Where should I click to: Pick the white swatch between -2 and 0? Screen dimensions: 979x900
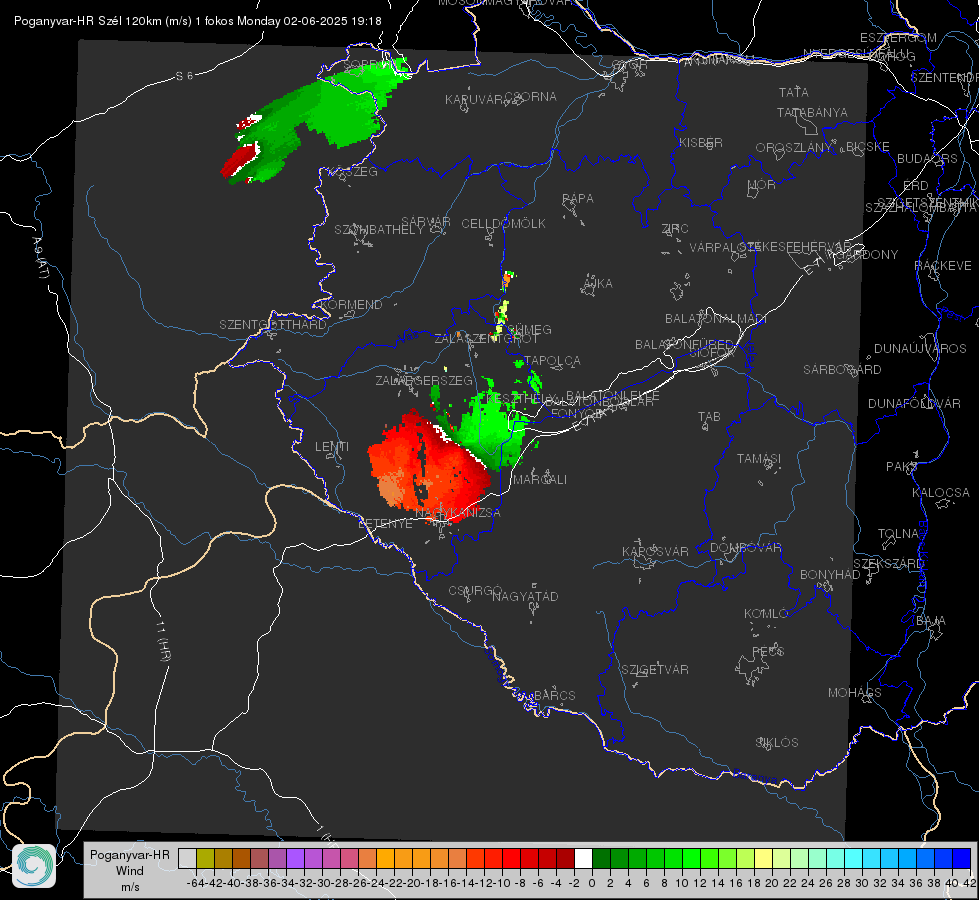pos(583,858)
